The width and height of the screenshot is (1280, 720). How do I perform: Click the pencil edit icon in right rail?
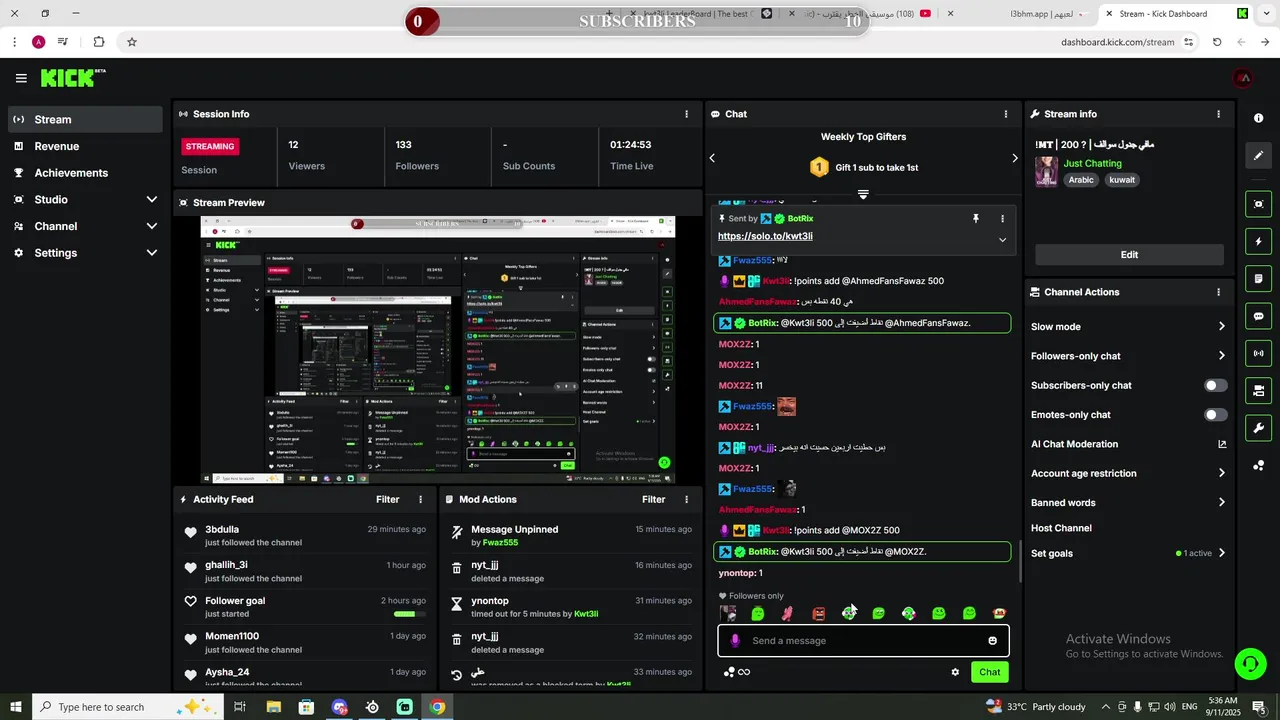[1258, 156]
